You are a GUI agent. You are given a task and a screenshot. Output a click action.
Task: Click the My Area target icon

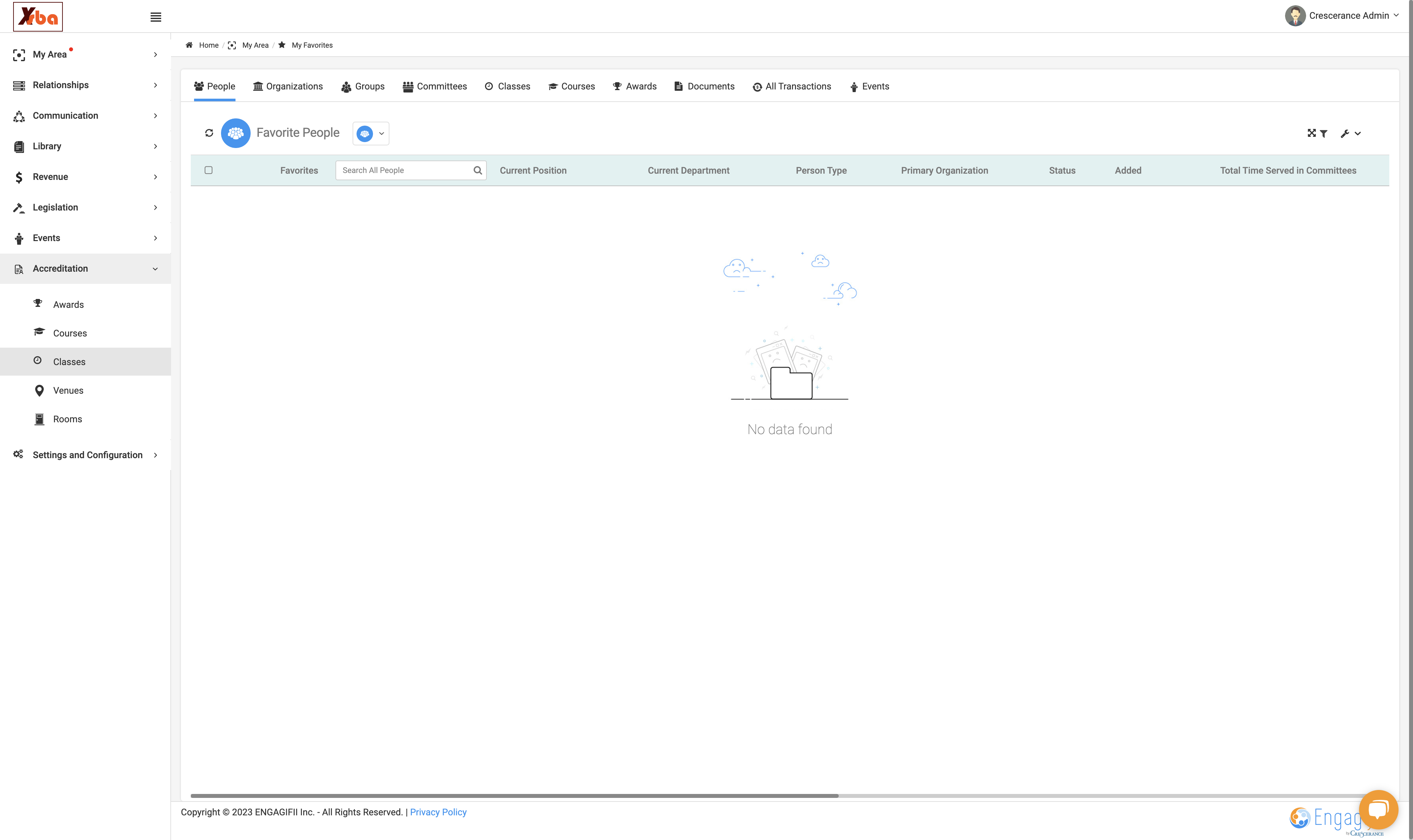pos(19,55)
